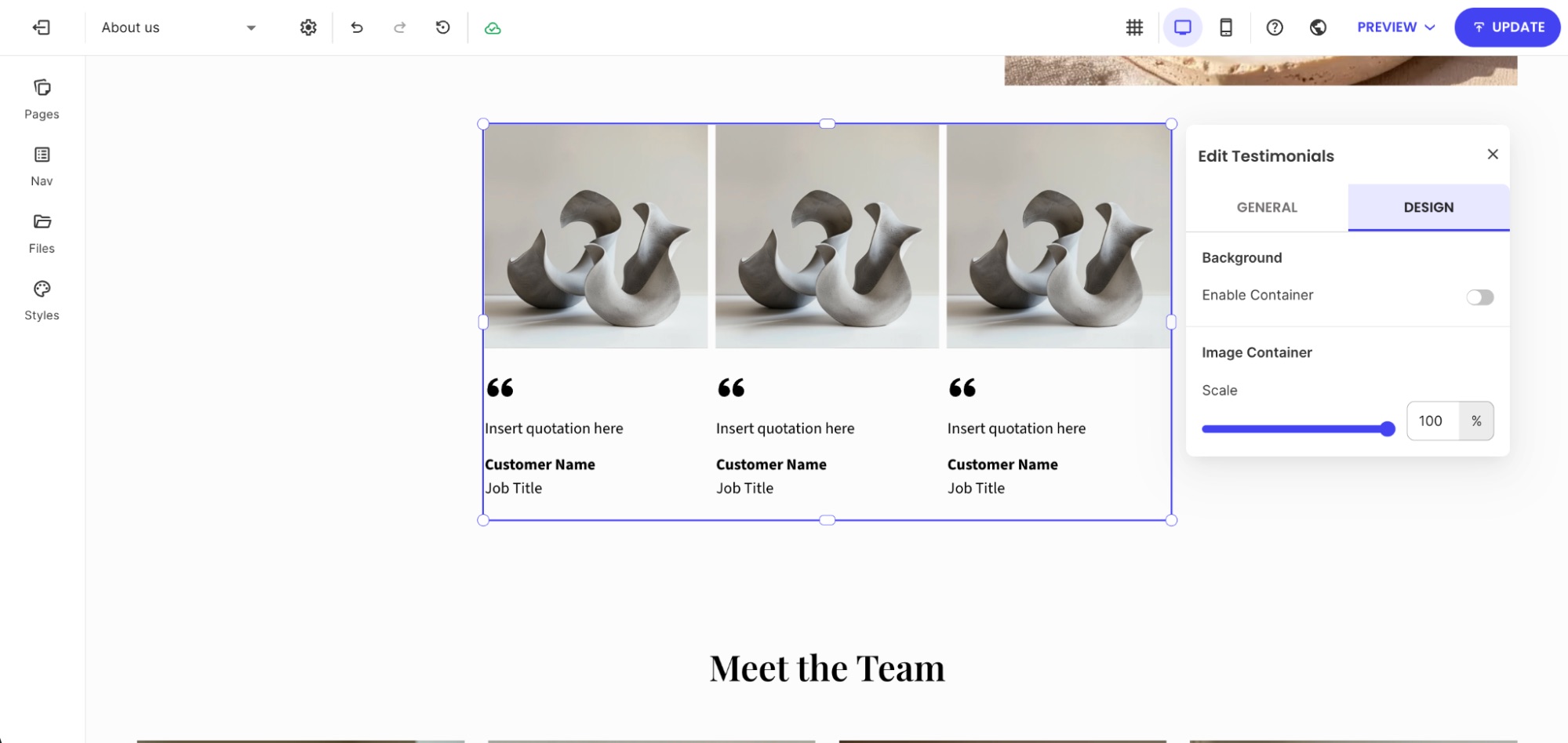
Task: Click the redo arrow icon
Action: click(x=400, y=27)
